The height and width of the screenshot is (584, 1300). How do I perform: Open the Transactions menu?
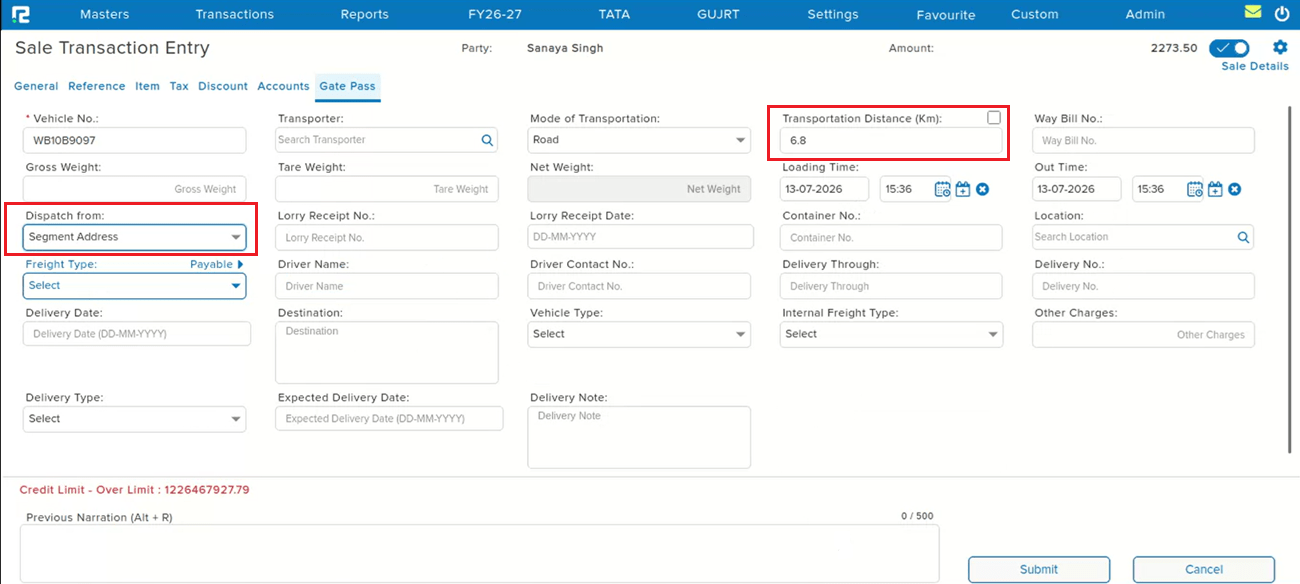coord(235,14)
